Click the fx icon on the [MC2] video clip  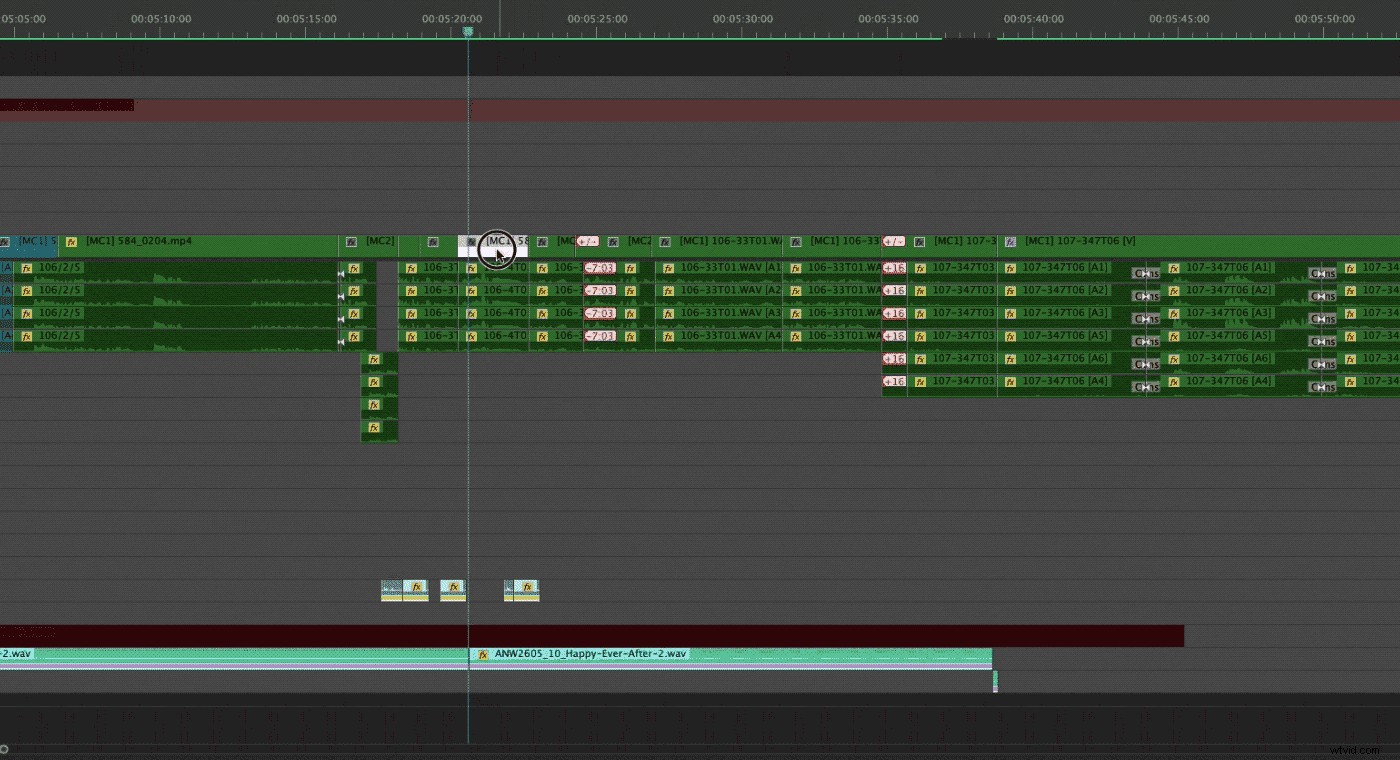[x=350, y=241]
